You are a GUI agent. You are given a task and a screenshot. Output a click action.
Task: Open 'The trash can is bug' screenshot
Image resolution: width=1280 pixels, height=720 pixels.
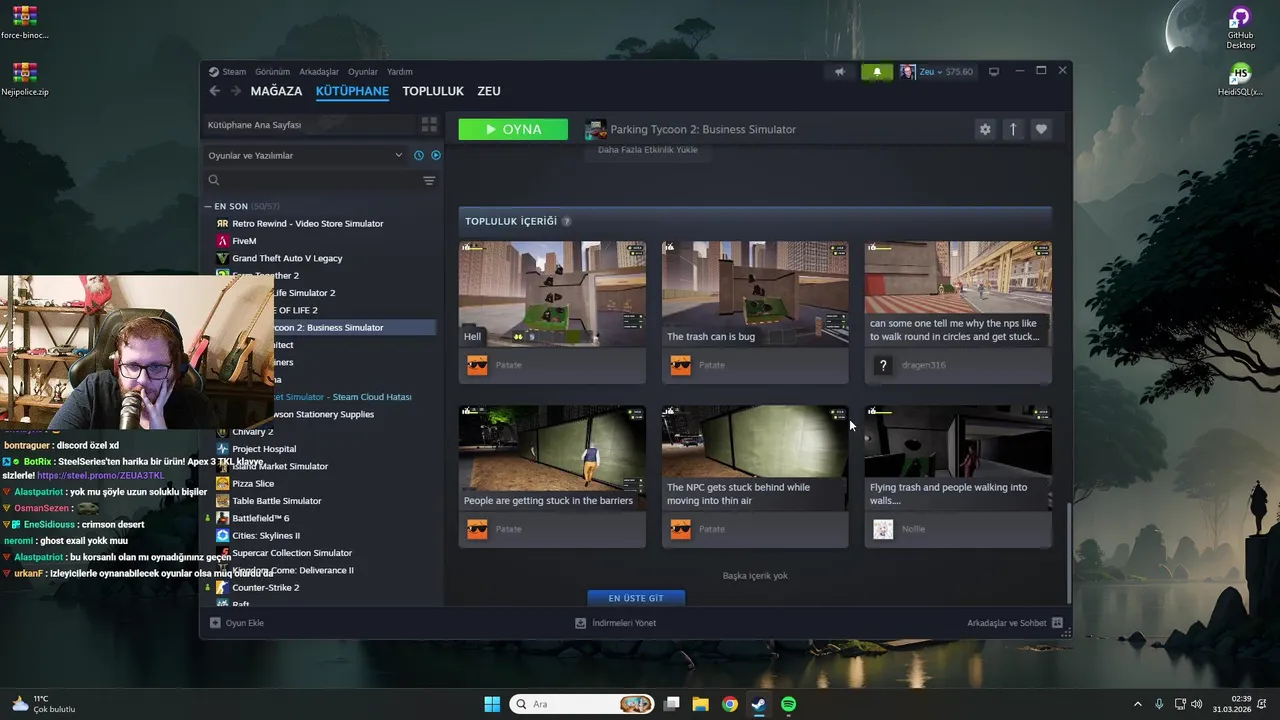pyautogui.click(x=755, y=294)
